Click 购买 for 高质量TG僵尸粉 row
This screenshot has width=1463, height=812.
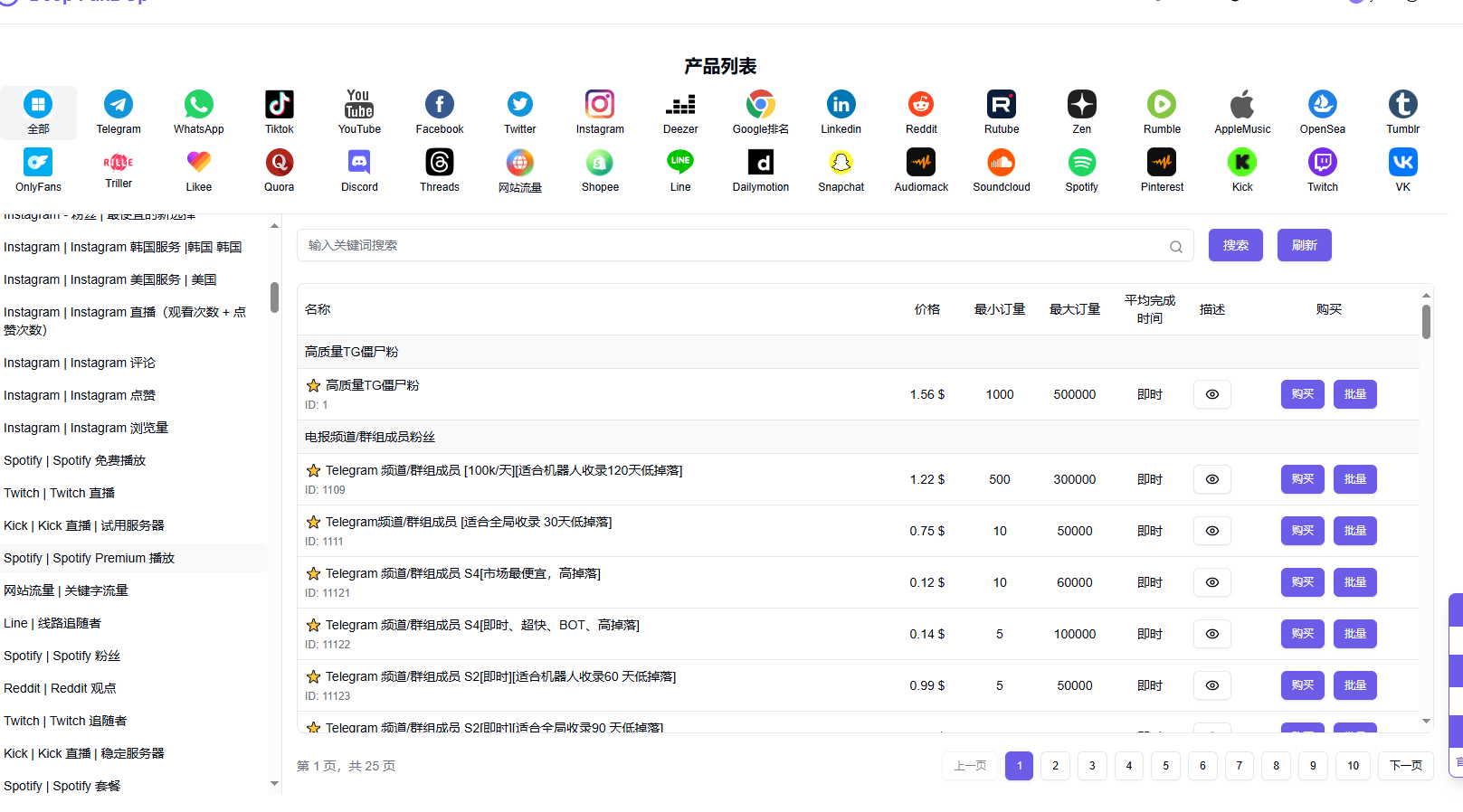(1302, 394)
